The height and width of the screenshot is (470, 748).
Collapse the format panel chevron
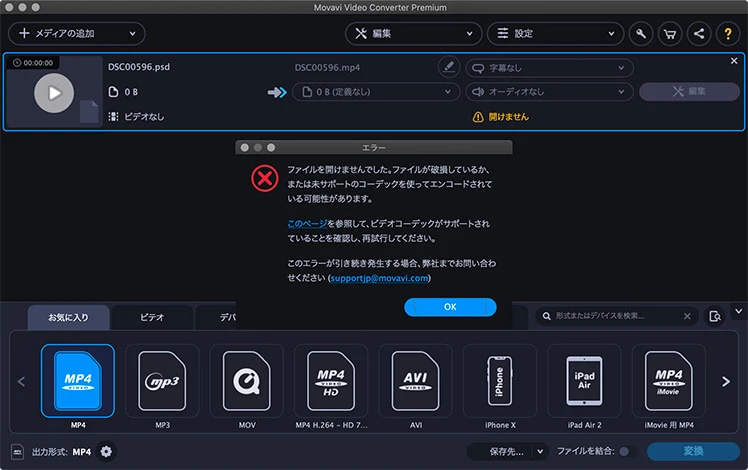point(738,312)
